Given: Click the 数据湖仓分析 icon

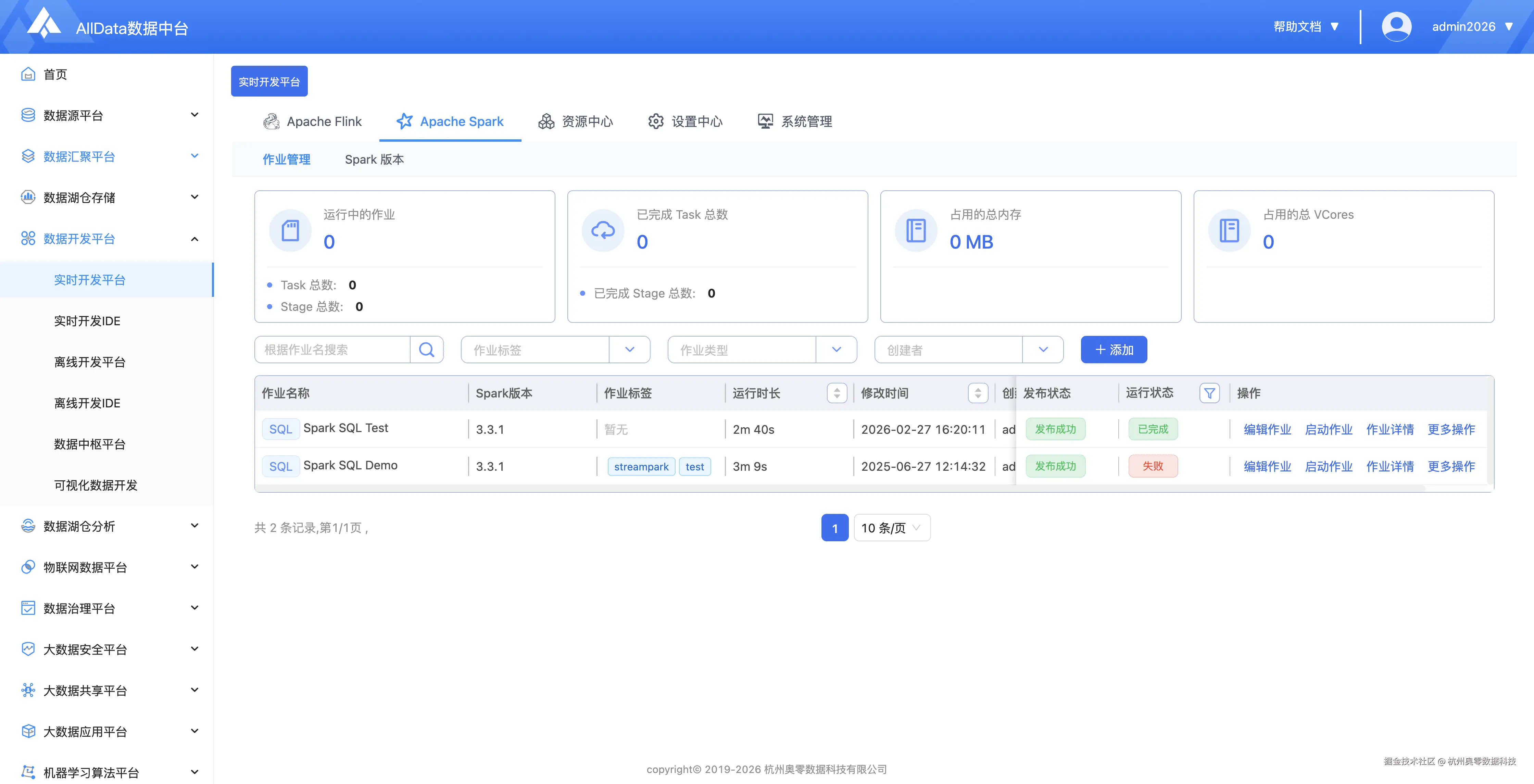Looking at the screenshot, I should [28, 526].
